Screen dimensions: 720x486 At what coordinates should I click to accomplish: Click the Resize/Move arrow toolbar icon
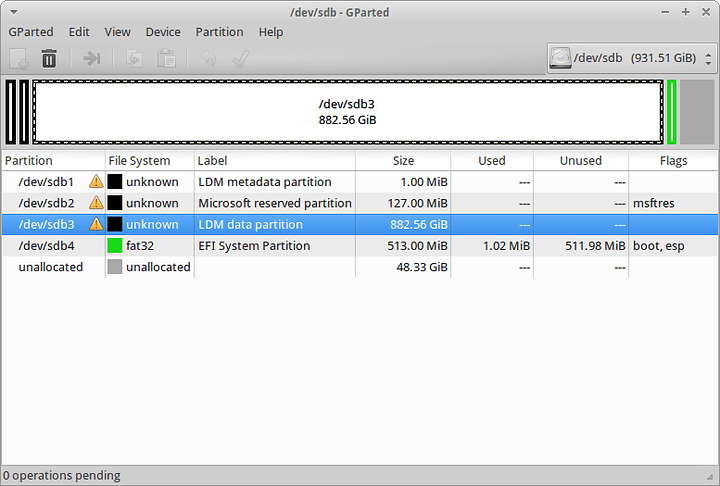pos(92,58)
